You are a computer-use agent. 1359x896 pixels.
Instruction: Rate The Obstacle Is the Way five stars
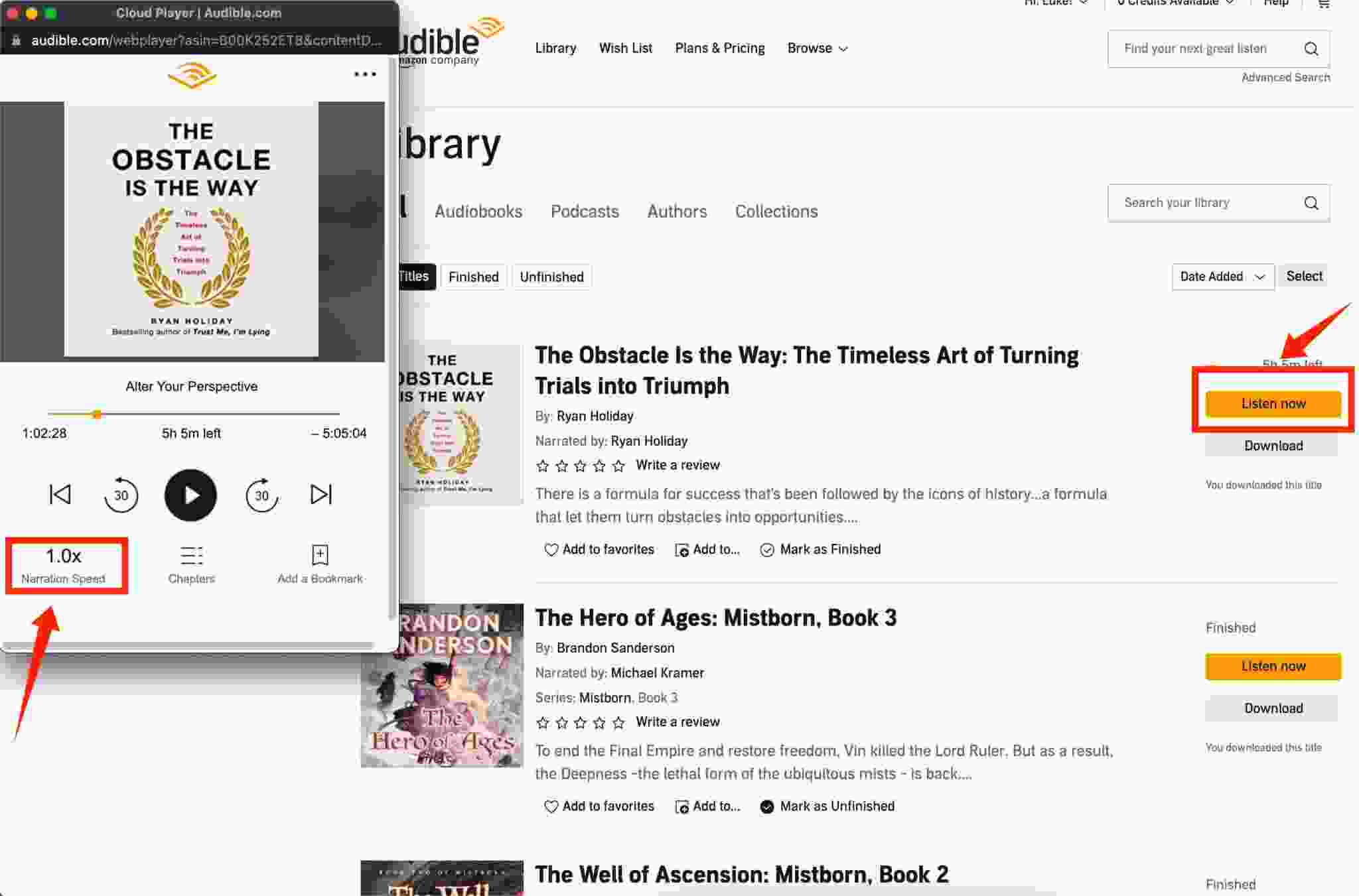click(x=618, y=466)
